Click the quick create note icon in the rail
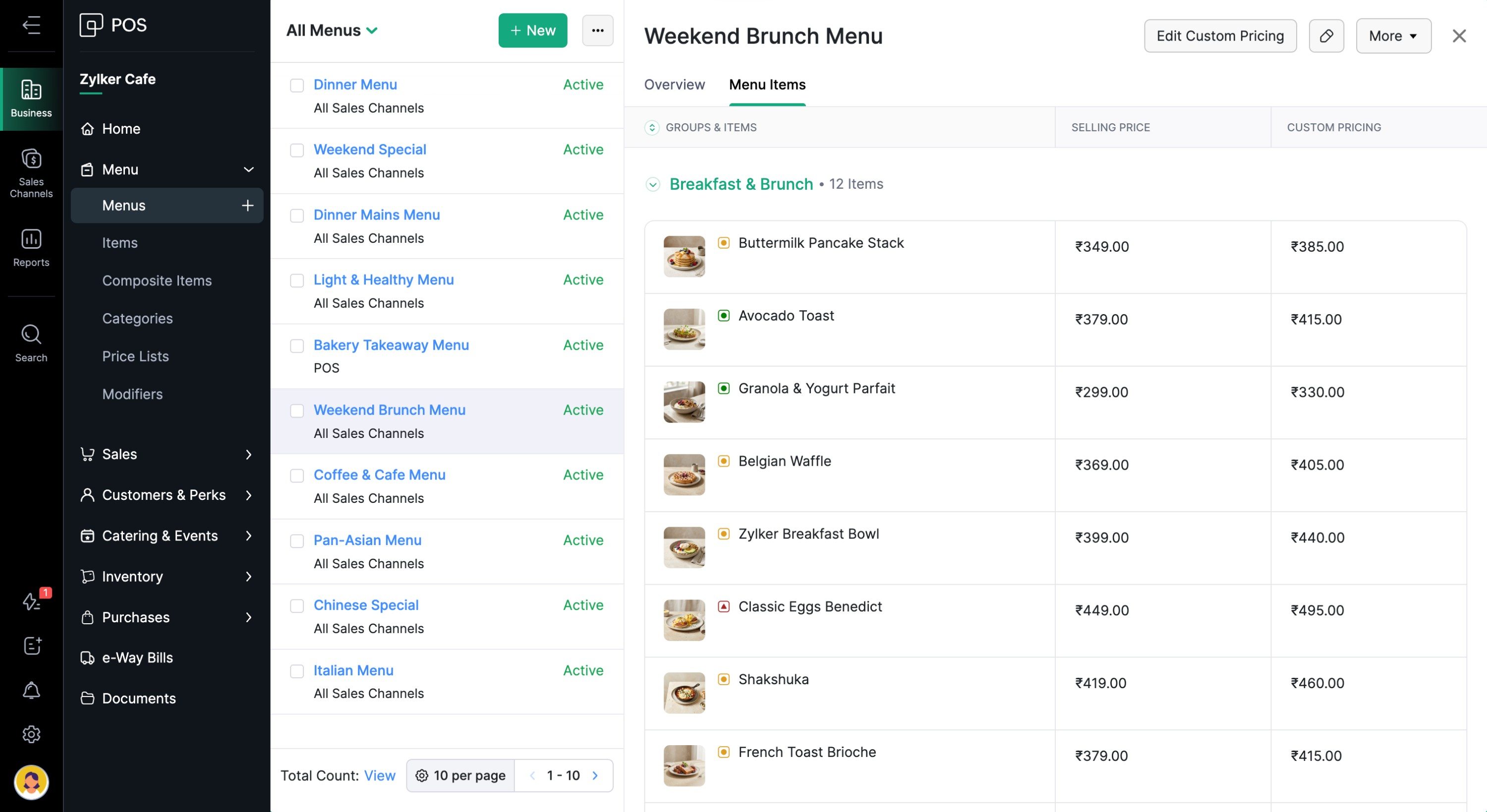Viewport: 1487px width, 812px height. coord(32,646)
